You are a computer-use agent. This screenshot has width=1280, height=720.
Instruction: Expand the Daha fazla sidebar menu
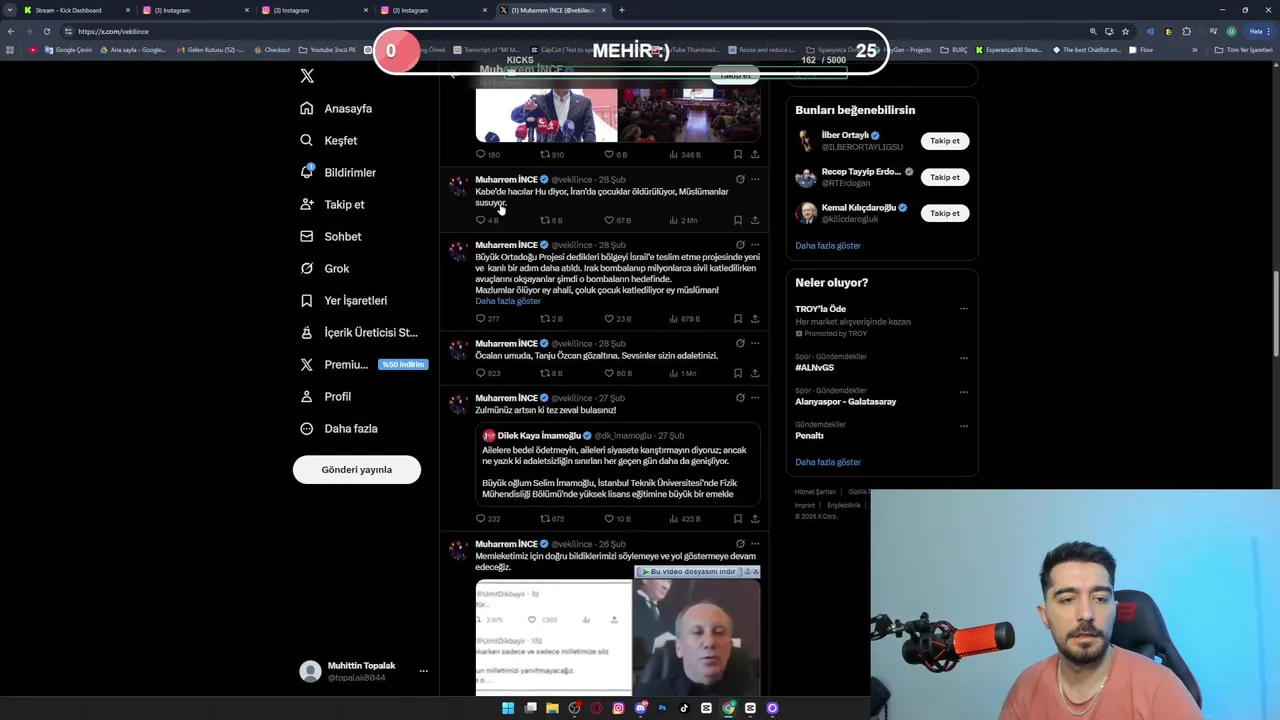(x=339, y=428)
